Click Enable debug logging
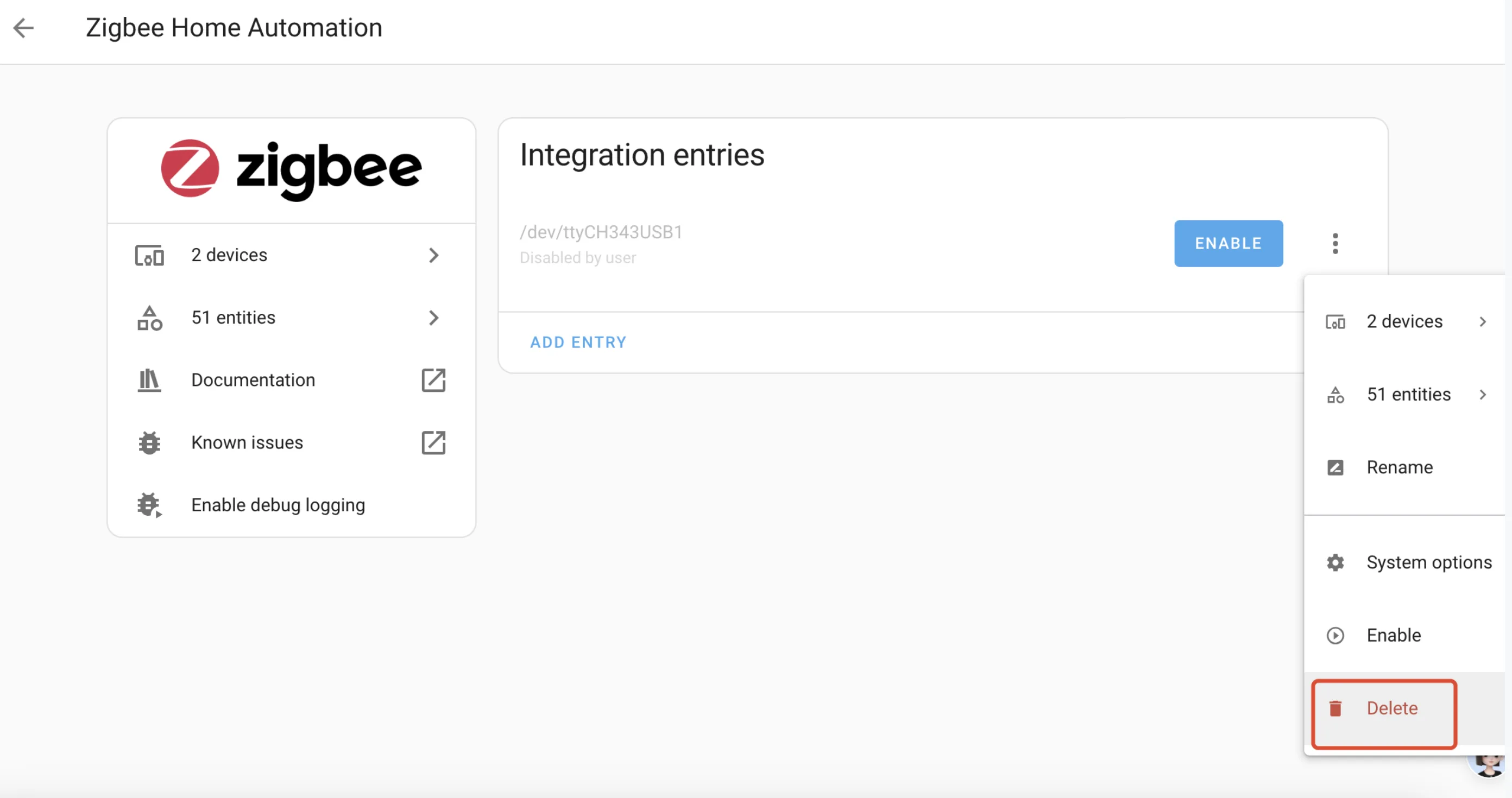Screen dimensions: 1512x798 pos(291,505)
